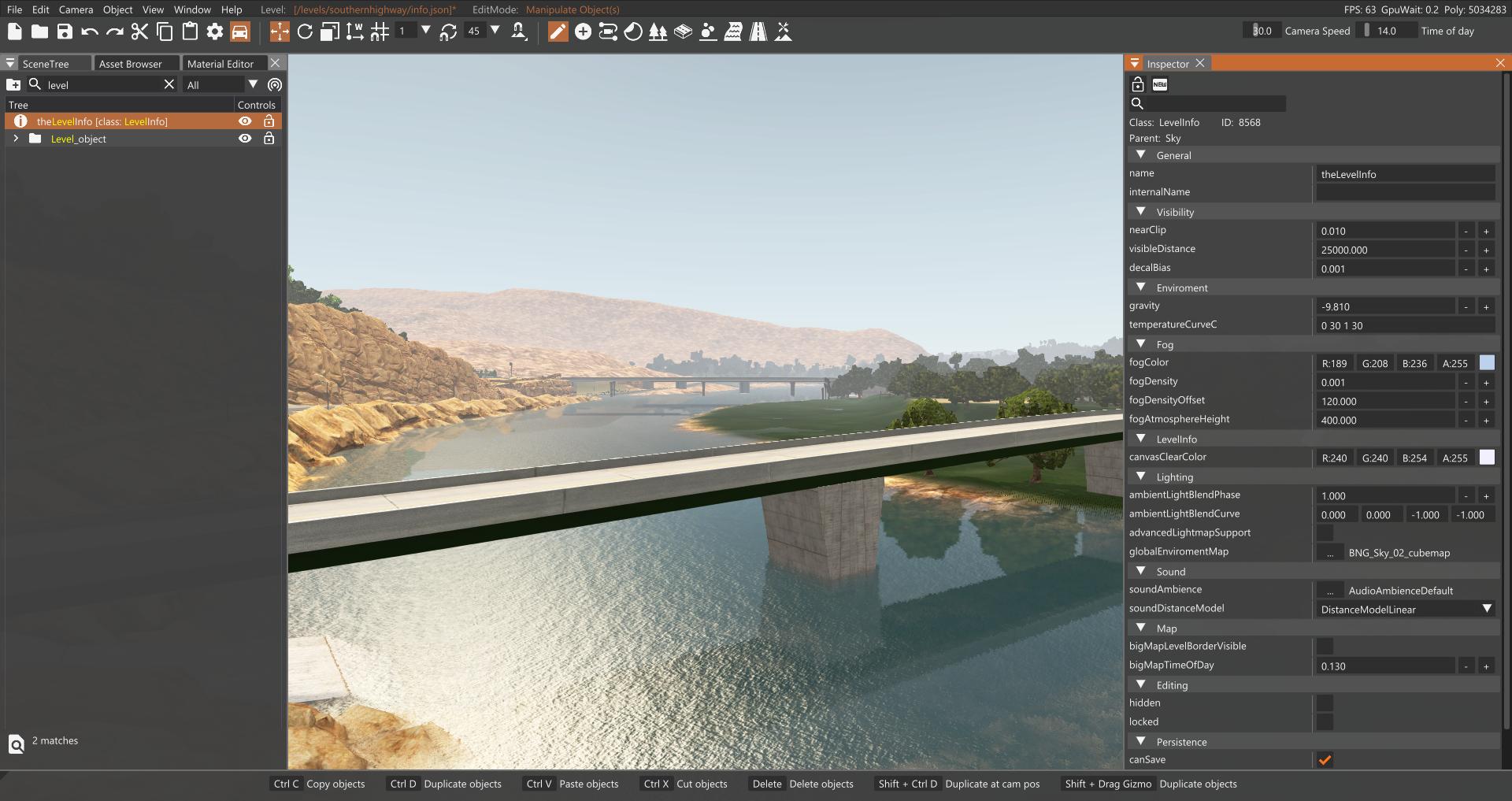Screen dimensions: 1512x801
Task: Open the River editor tool
Action: click(733, 32)
